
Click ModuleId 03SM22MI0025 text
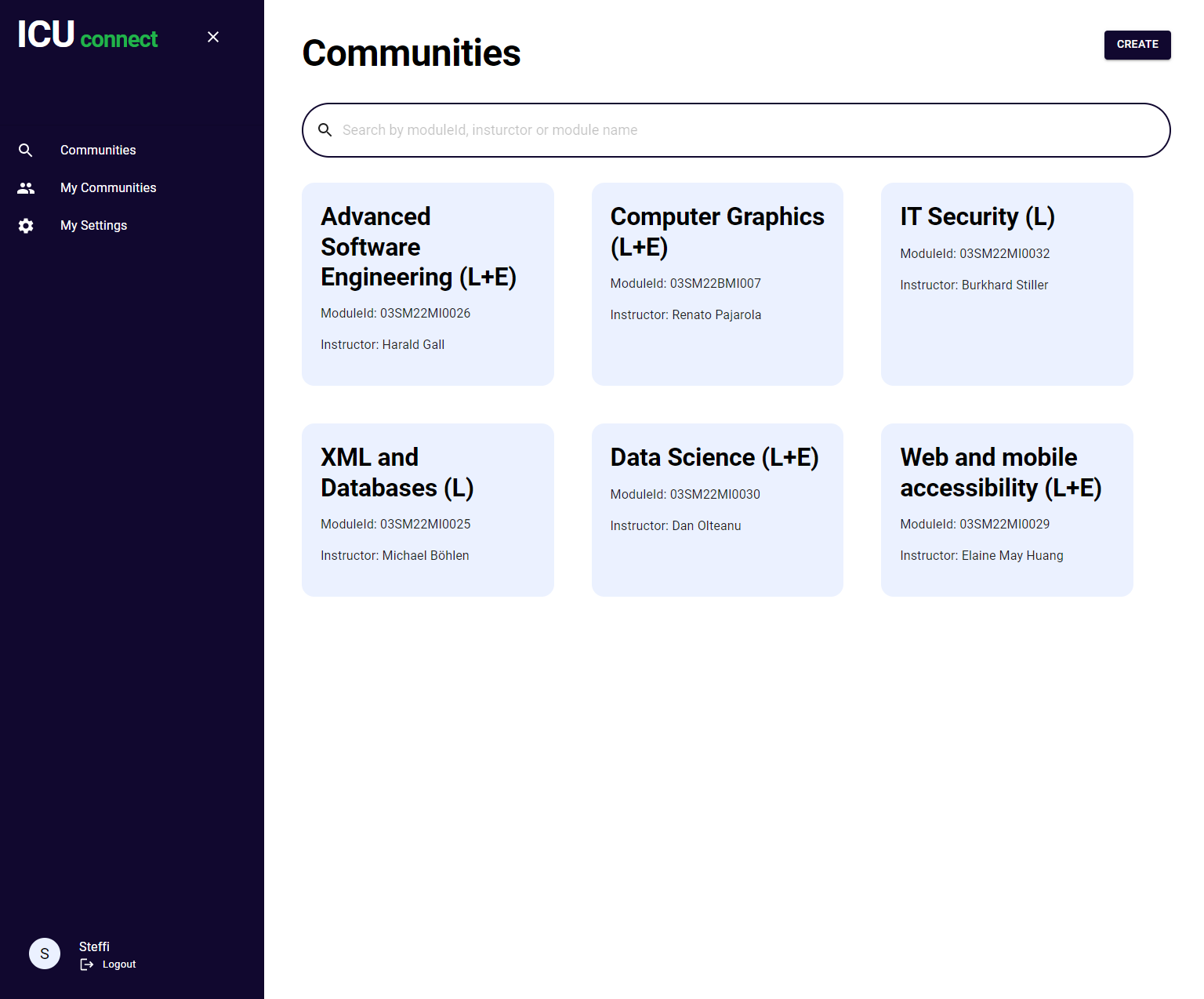[396, 524]
